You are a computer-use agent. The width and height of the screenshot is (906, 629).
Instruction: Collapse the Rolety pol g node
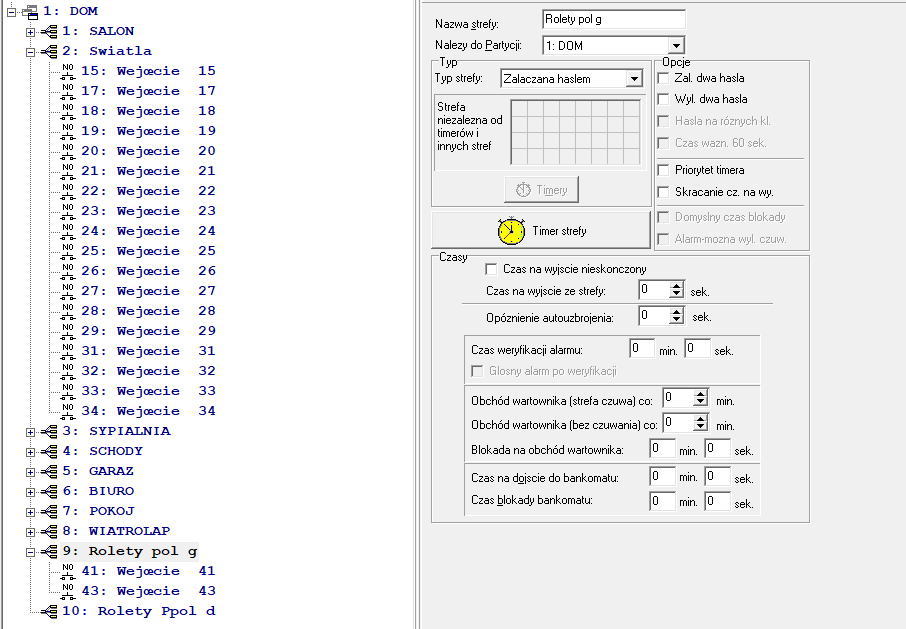[30, 552]
